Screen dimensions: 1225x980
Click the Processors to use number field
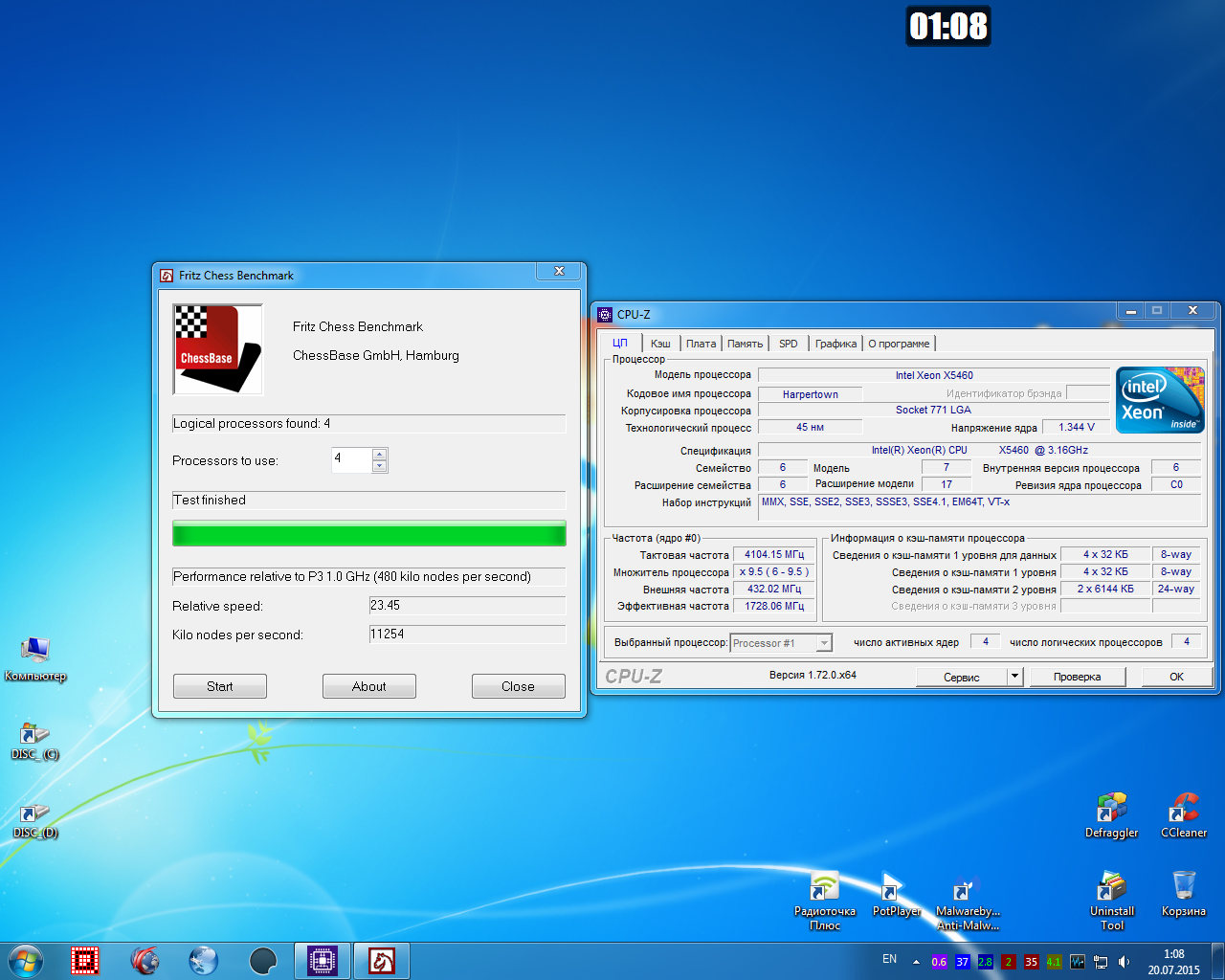(351, 460)
